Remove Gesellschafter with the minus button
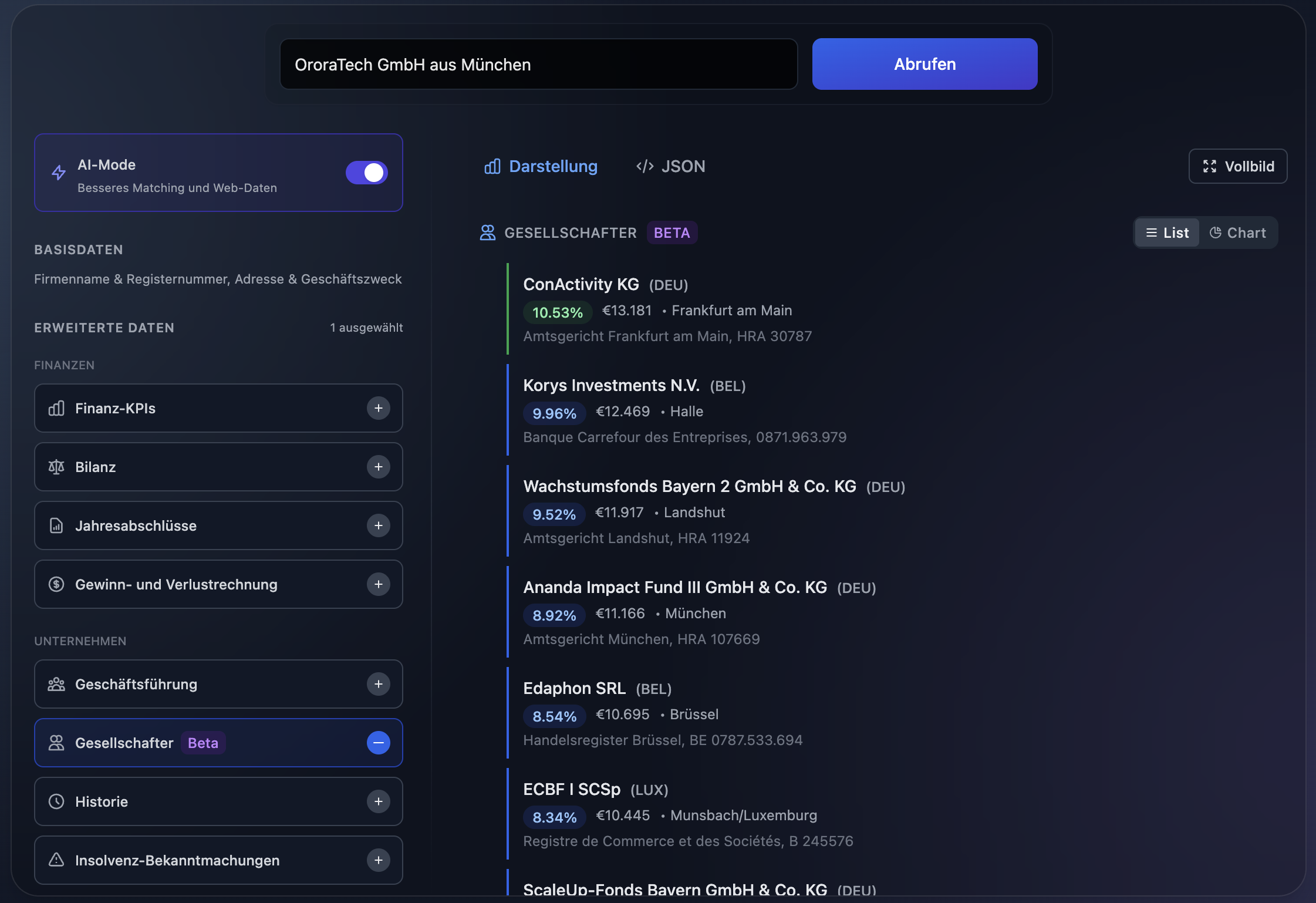Image resolution: width=1316 pixels, height=903 pixels. [x=379, y=743]
